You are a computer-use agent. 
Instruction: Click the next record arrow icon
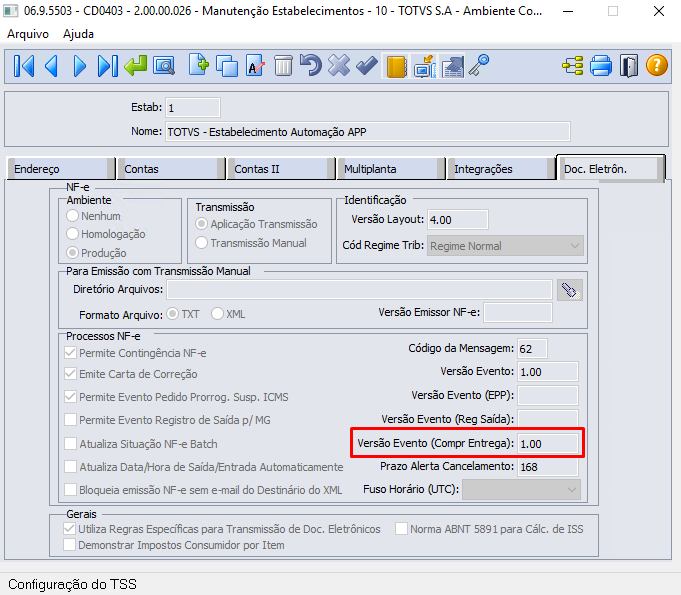[x=79, y=67]
